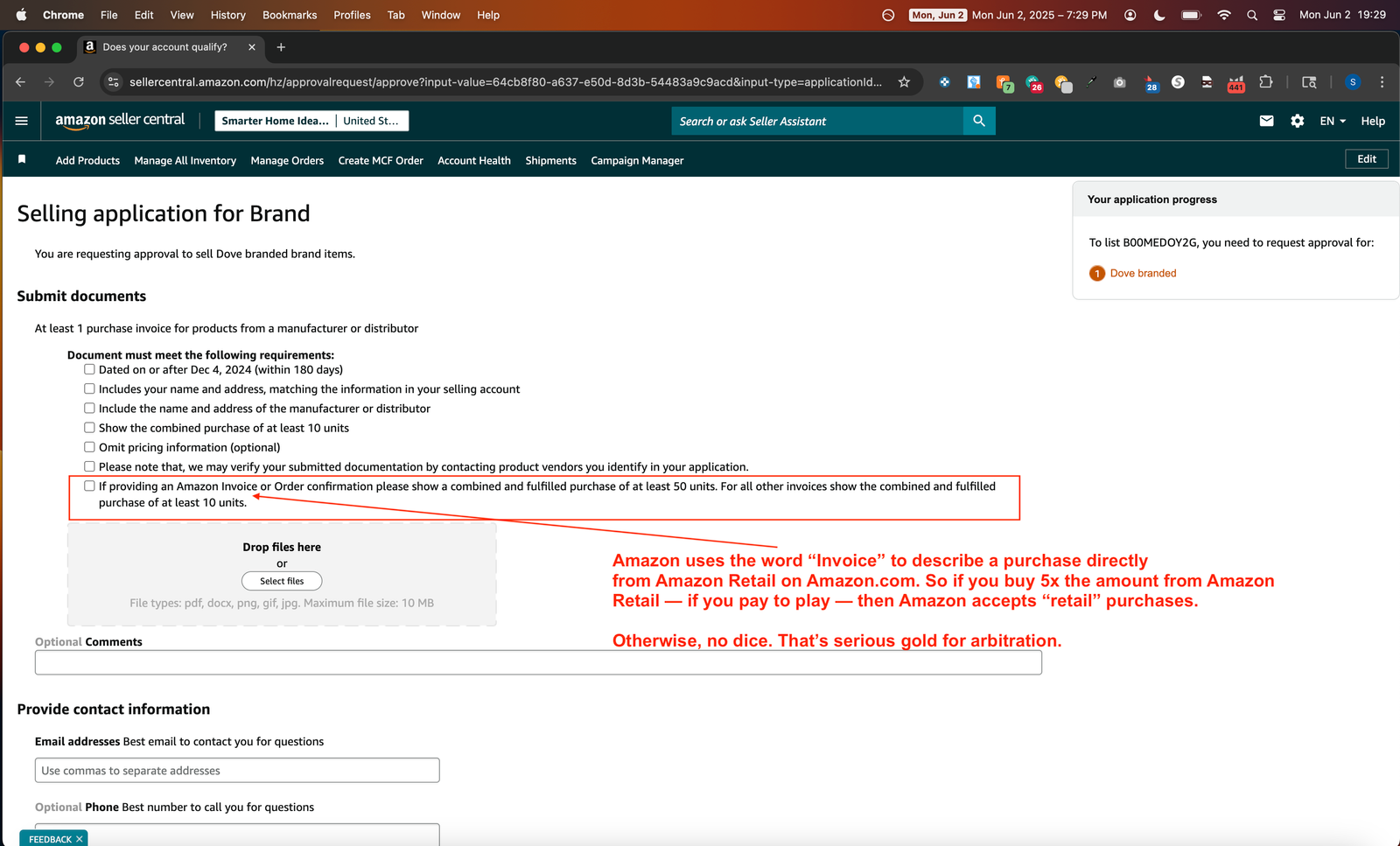Screen dimensions: 1400x846
Task: Open the Seller Central settings gear
Action: click(1298, 121)
